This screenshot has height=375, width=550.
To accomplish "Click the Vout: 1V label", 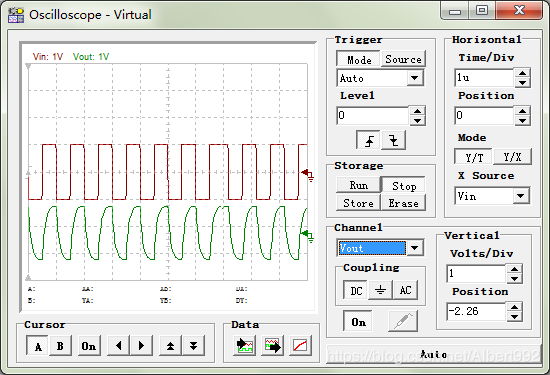I will 91,56.
